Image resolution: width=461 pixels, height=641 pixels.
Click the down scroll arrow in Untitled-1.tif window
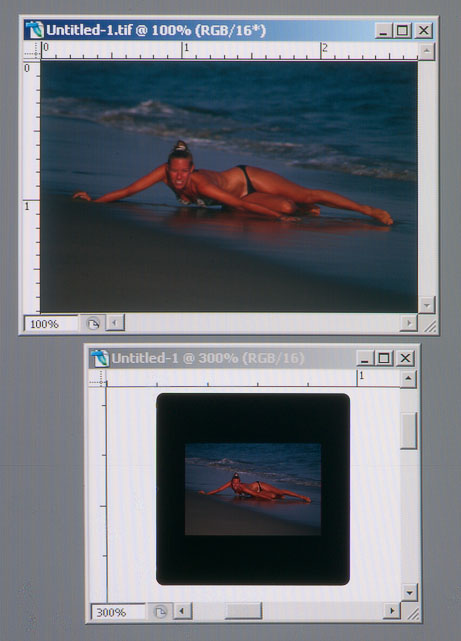point(426,305)
